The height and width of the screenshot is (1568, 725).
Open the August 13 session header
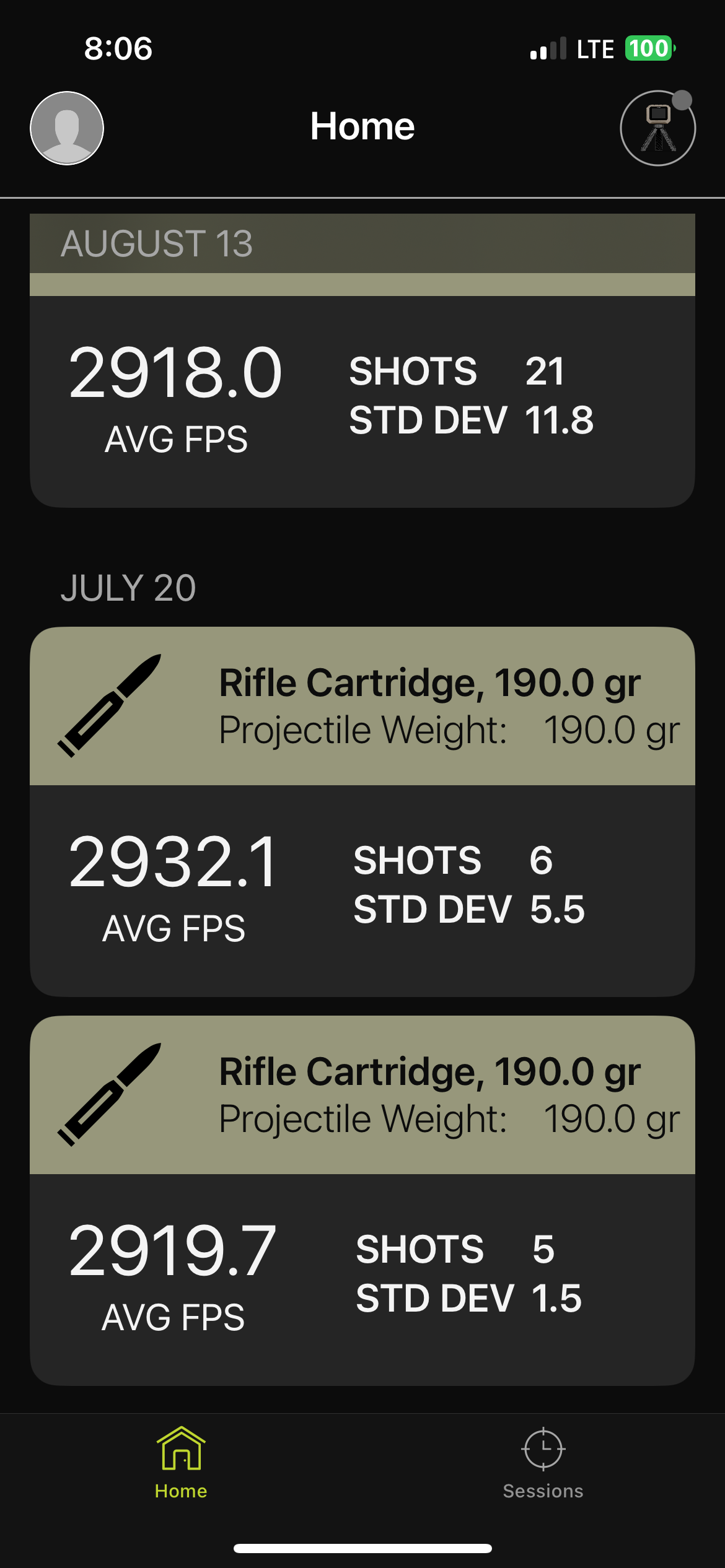tap(362, 243)
